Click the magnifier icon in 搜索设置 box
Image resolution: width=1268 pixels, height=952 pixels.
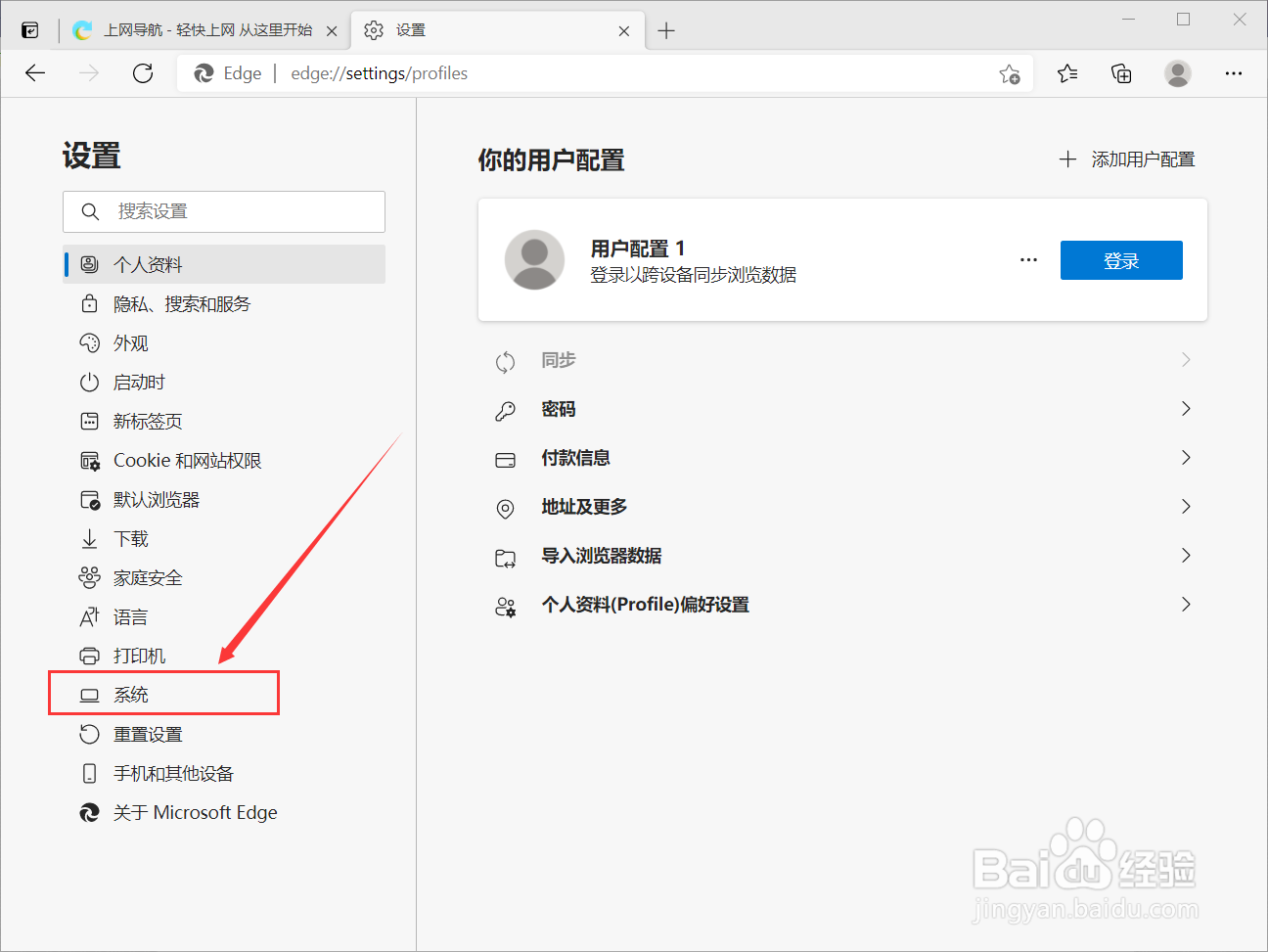[x=90, y=211]
